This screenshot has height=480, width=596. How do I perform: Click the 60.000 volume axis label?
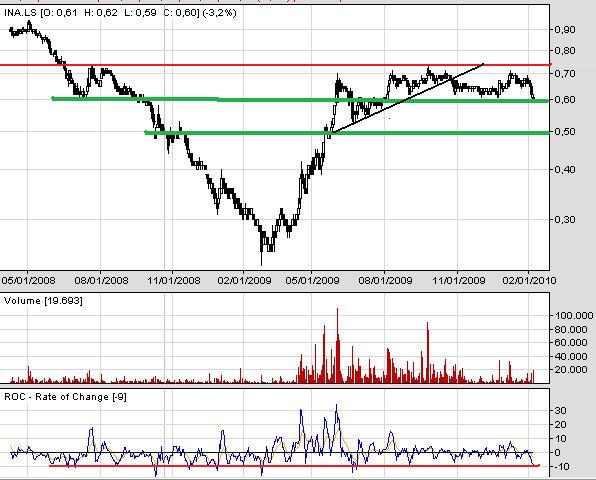571,342
